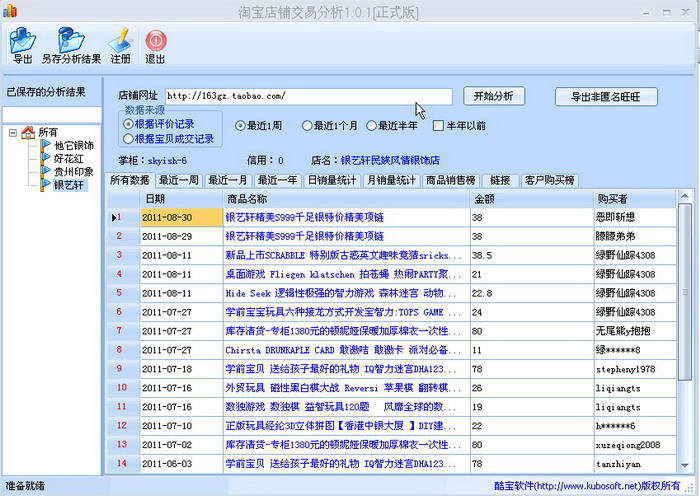Viewport: 700px width, 496px height.
Task: Switch to the 所有数据 tab
Action: [129, 180]
